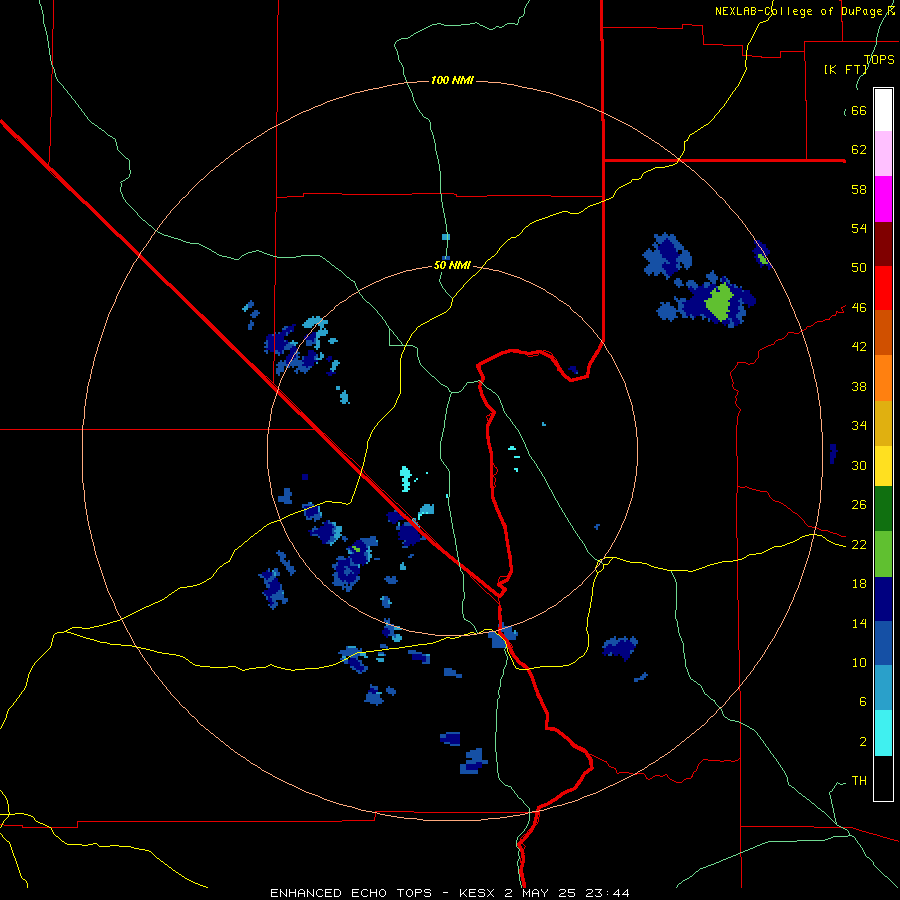Screen dimensions: 900x900
Task: Click the light green legend swatch
Action: coord(883,555)
